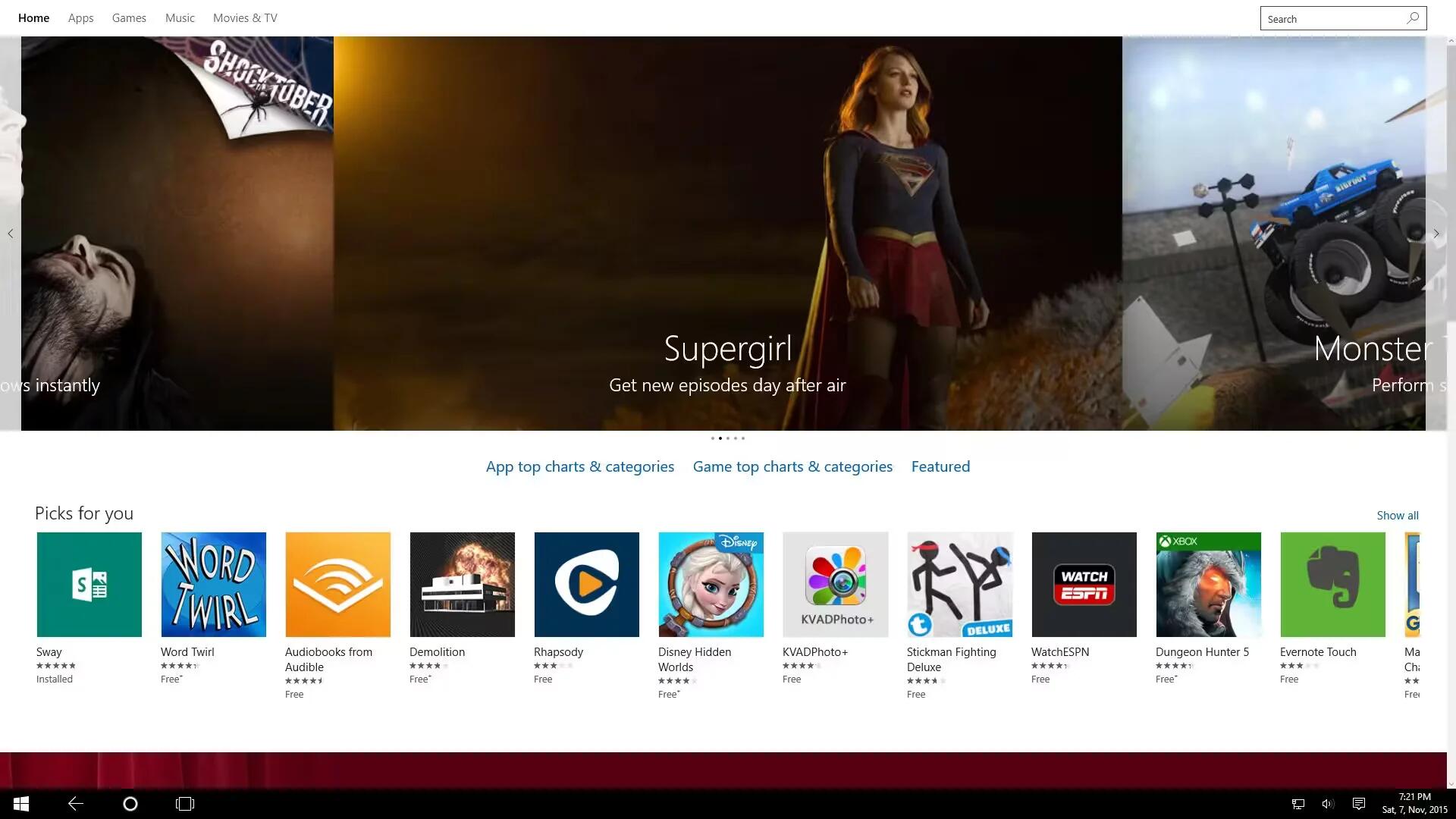Open Cortana circle on taskbar
This screenshot has height=819, width=1456.
pos(130,804)
